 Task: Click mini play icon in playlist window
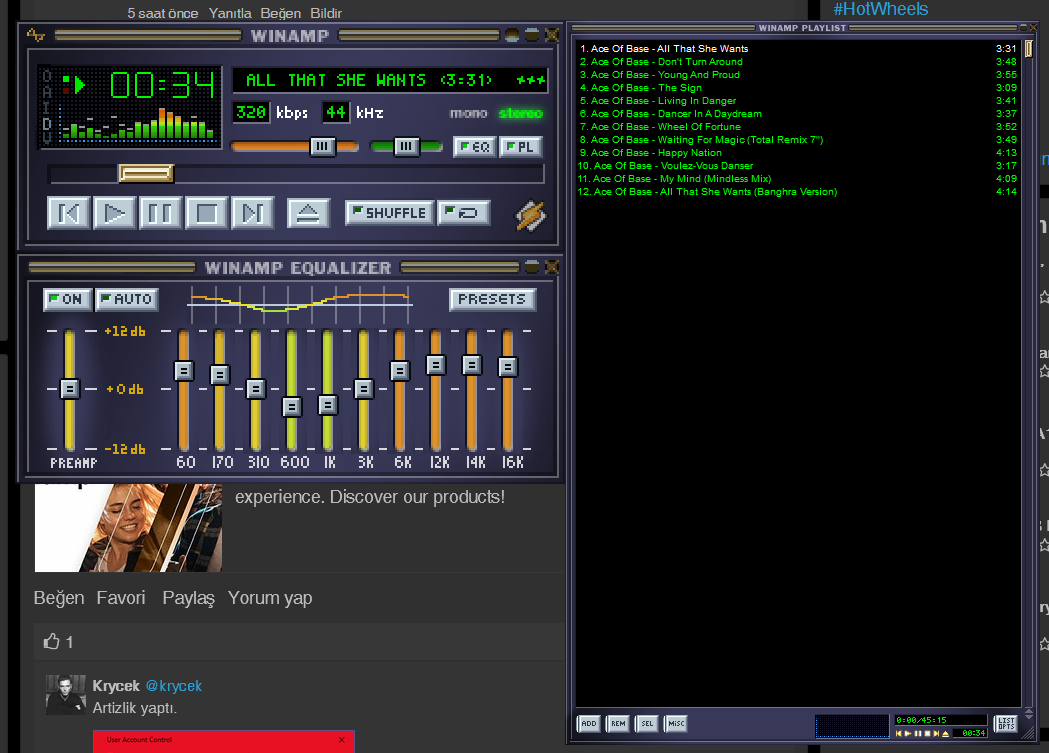pyautogui.click(x=909, y=734)
